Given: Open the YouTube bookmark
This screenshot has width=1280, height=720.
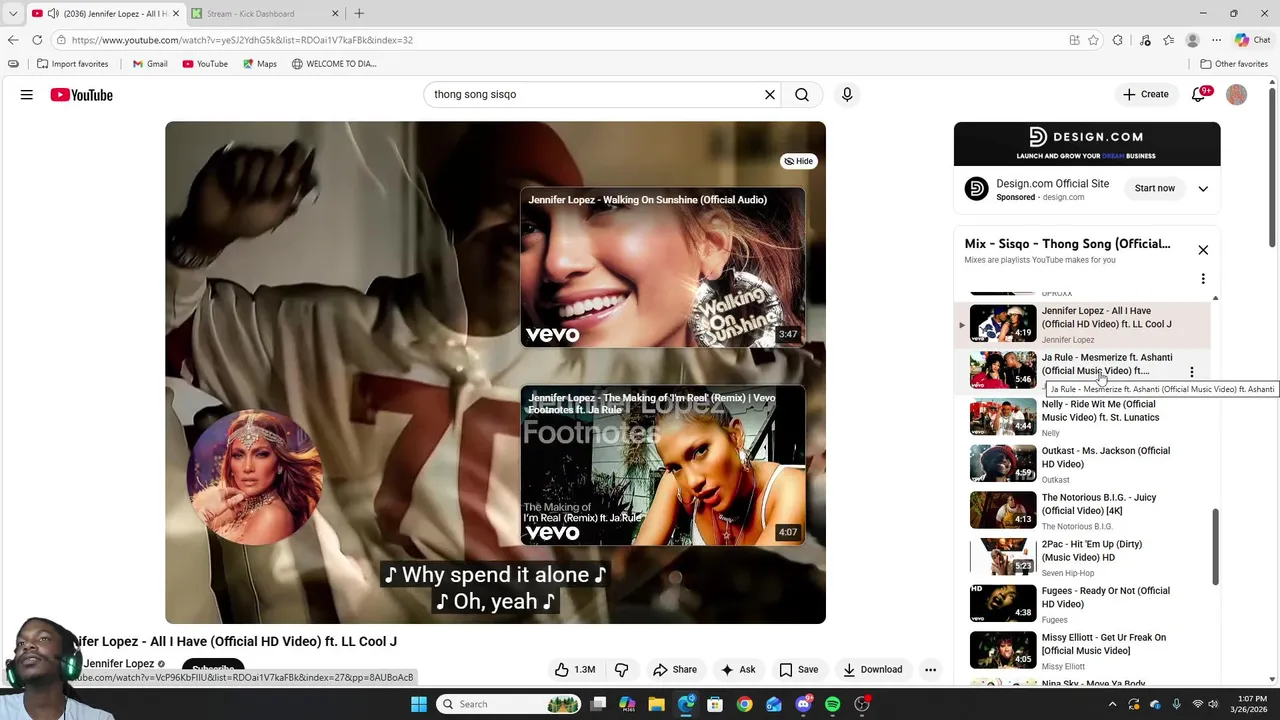Looking at the screenshot, I should [205, 64].
